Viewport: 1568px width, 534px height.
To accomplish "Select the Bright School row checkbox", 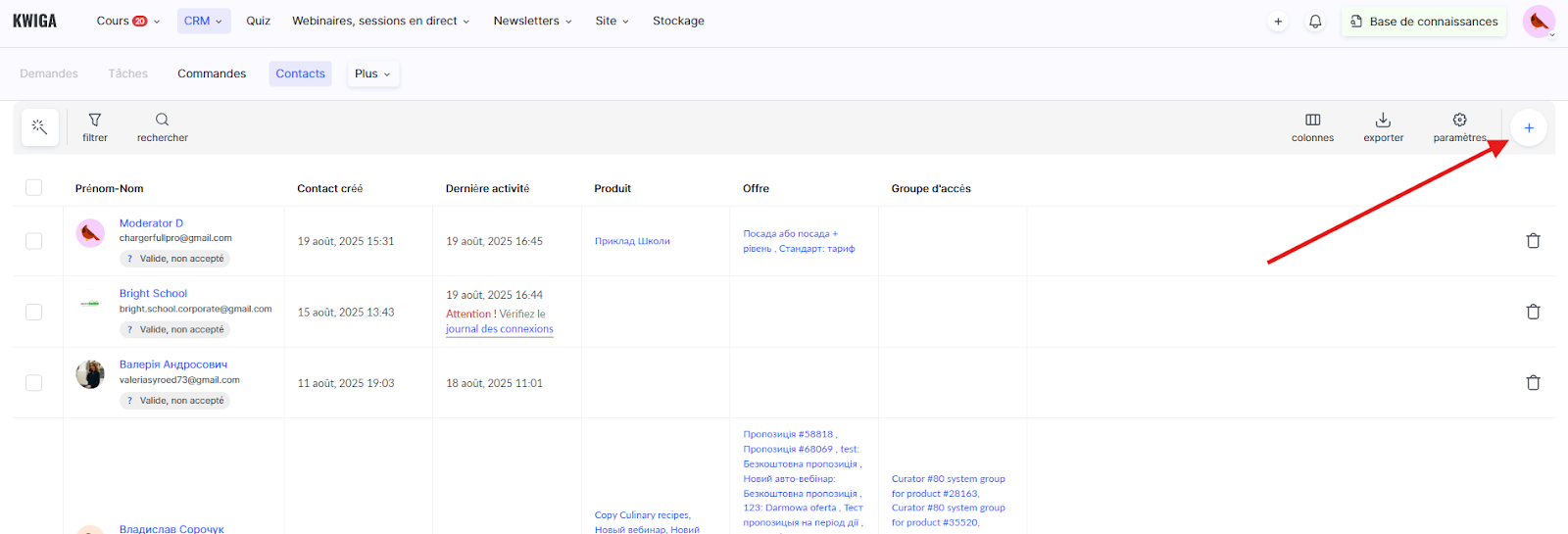I will 34,312.
